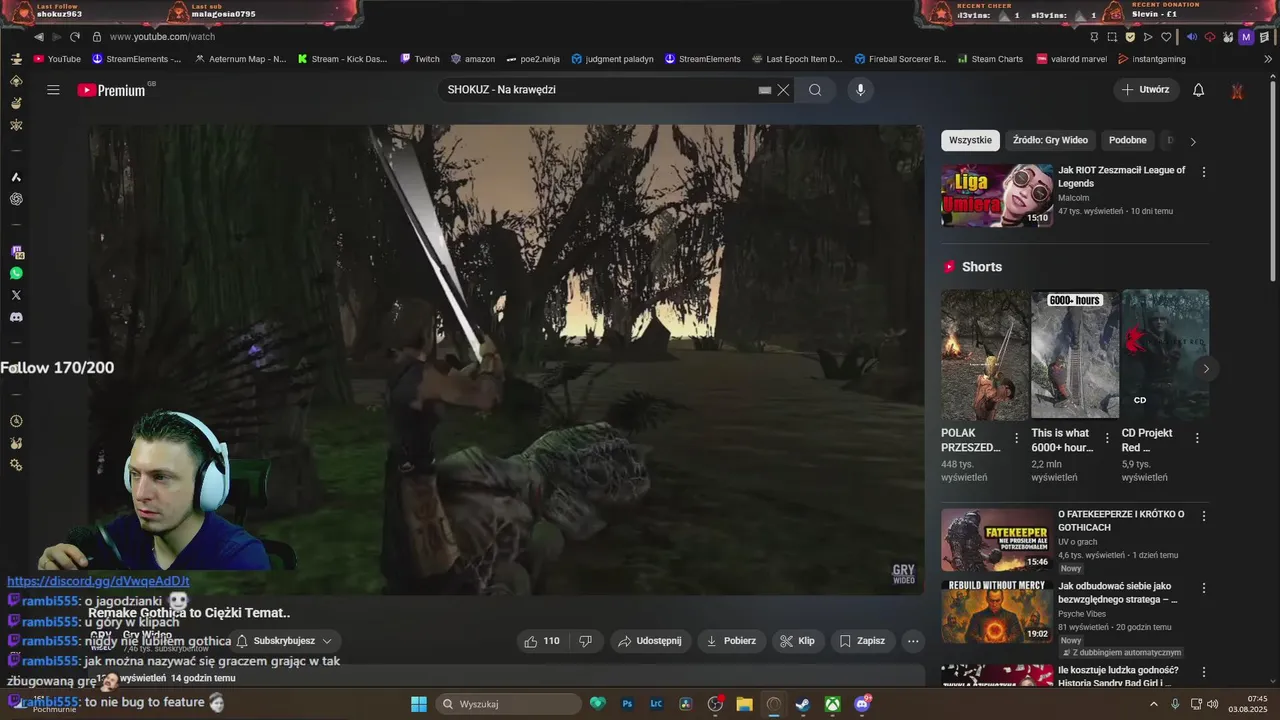Screen dimensions: 1280x720
Task: Open the Twitch bookmark
Action: click(420, 59)
